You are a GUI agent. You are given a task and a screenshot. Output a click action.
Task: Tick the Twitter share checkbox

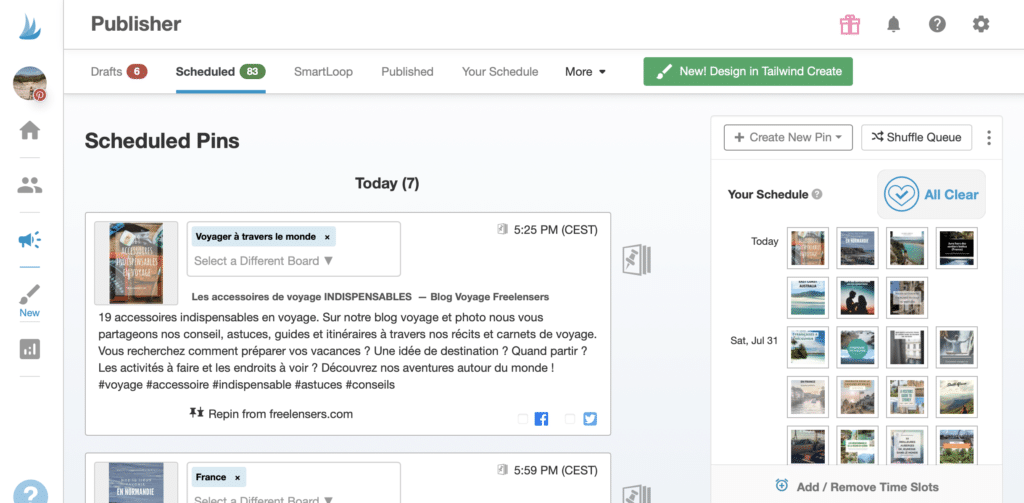[570, 419]
